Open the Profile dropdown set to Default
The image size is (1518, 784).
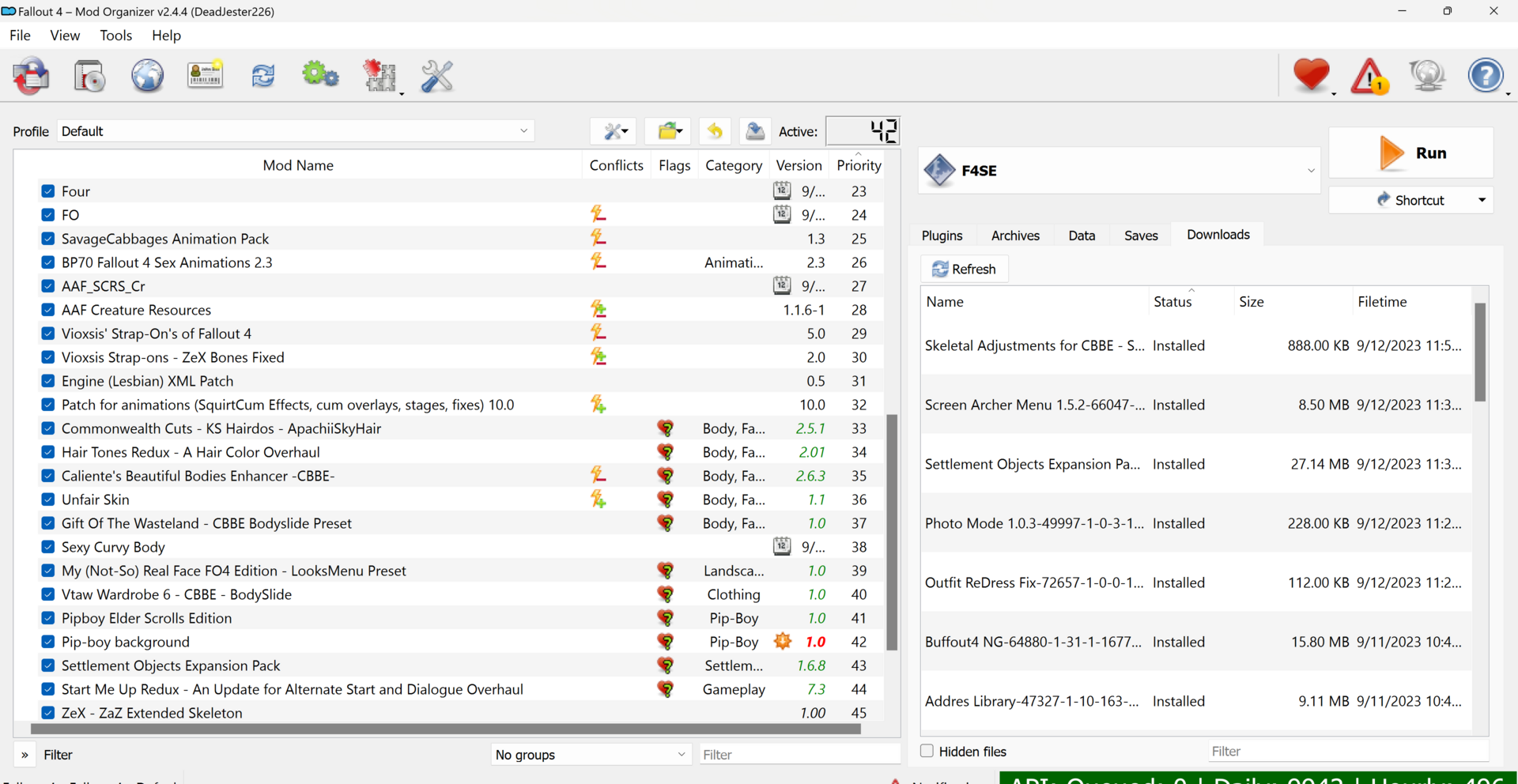pos(296,131)
